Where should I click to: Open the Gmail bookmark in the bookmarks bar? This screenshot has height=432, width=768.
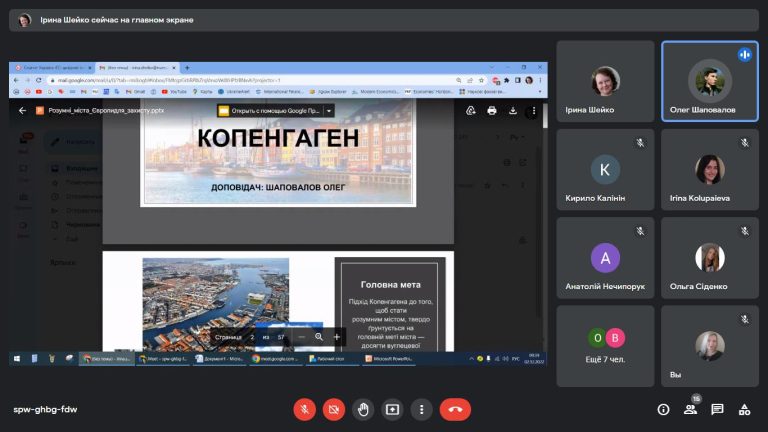click(136, 92)
